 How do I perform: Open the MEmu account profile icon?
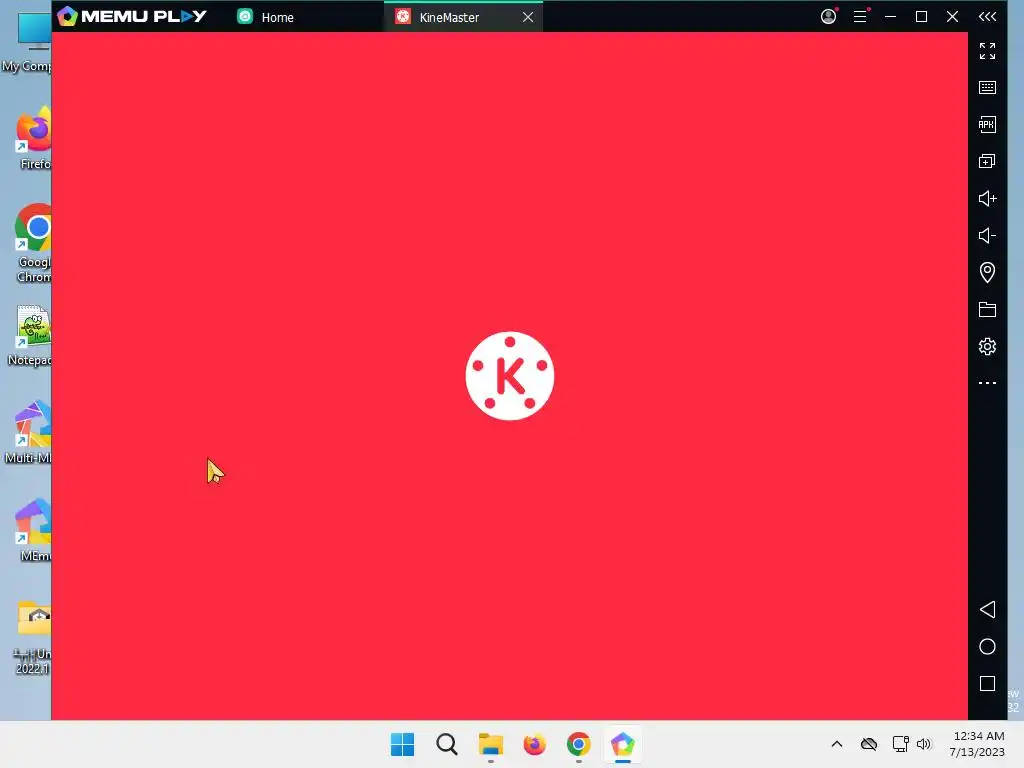pyautogui.click(x=828, y=16)
